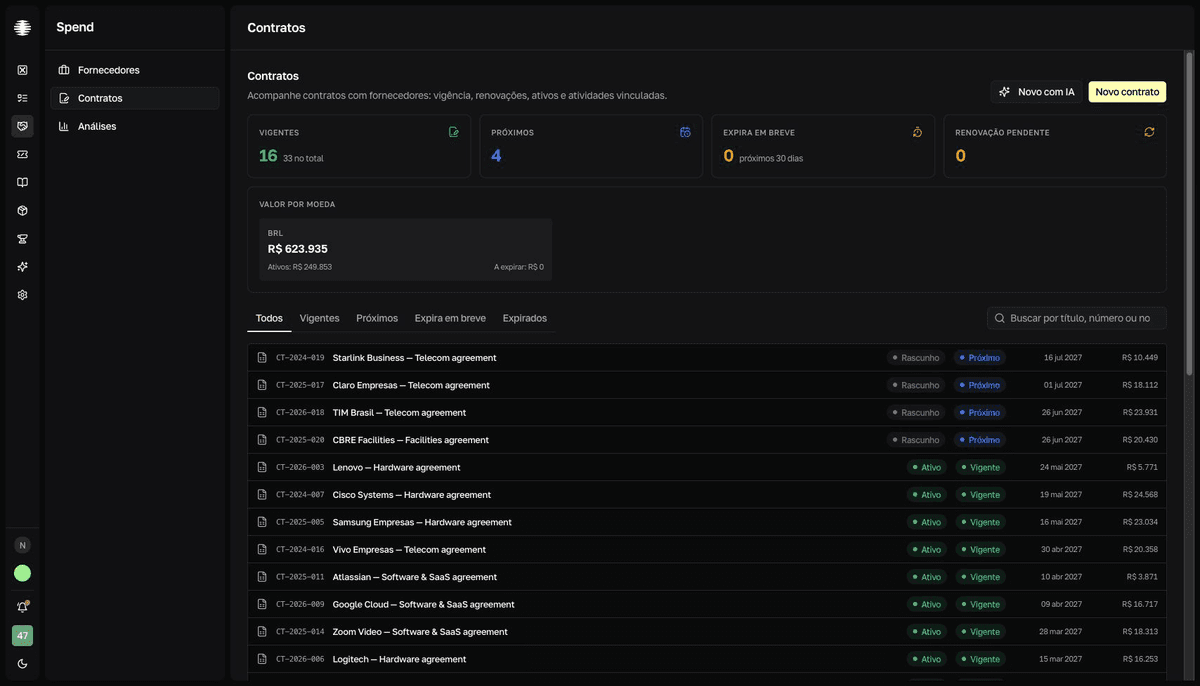
Task: Click value R$ 20.358 on Vivo row
Action: point(1140,550)
